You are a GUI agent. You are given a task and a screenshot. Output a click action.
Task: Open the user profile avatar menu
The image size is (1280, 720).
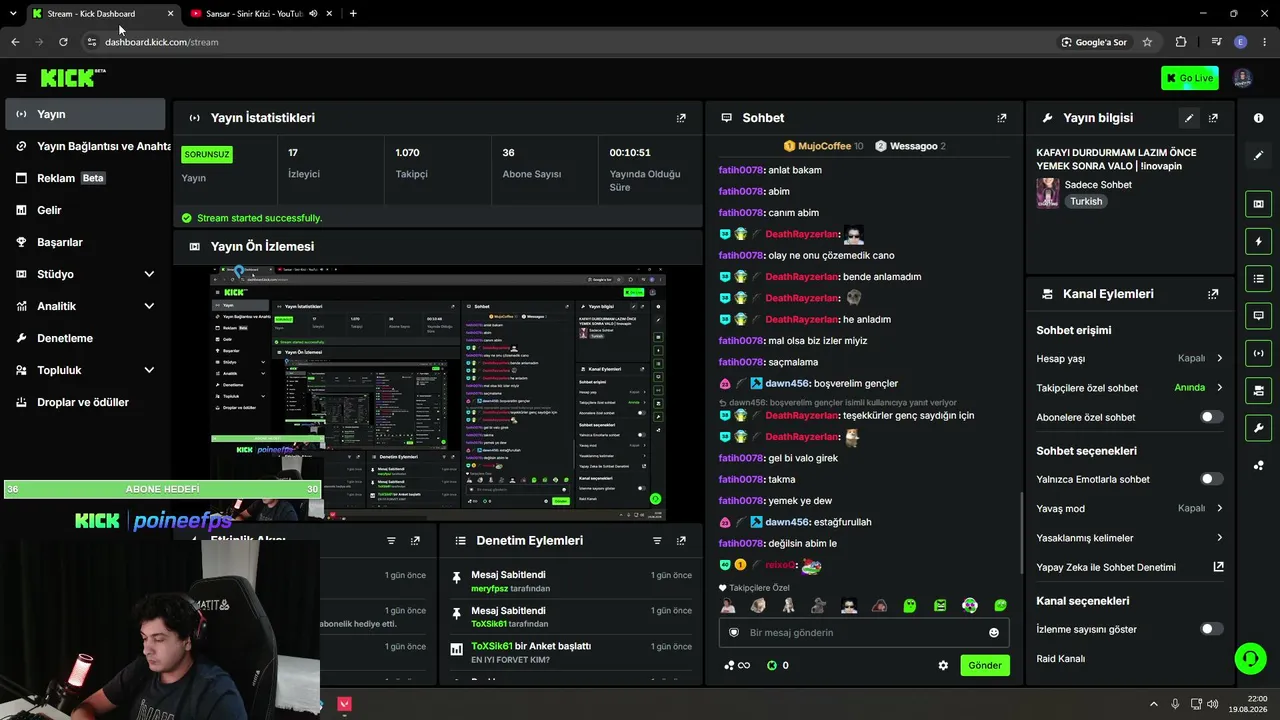(x=1242, y=78)
